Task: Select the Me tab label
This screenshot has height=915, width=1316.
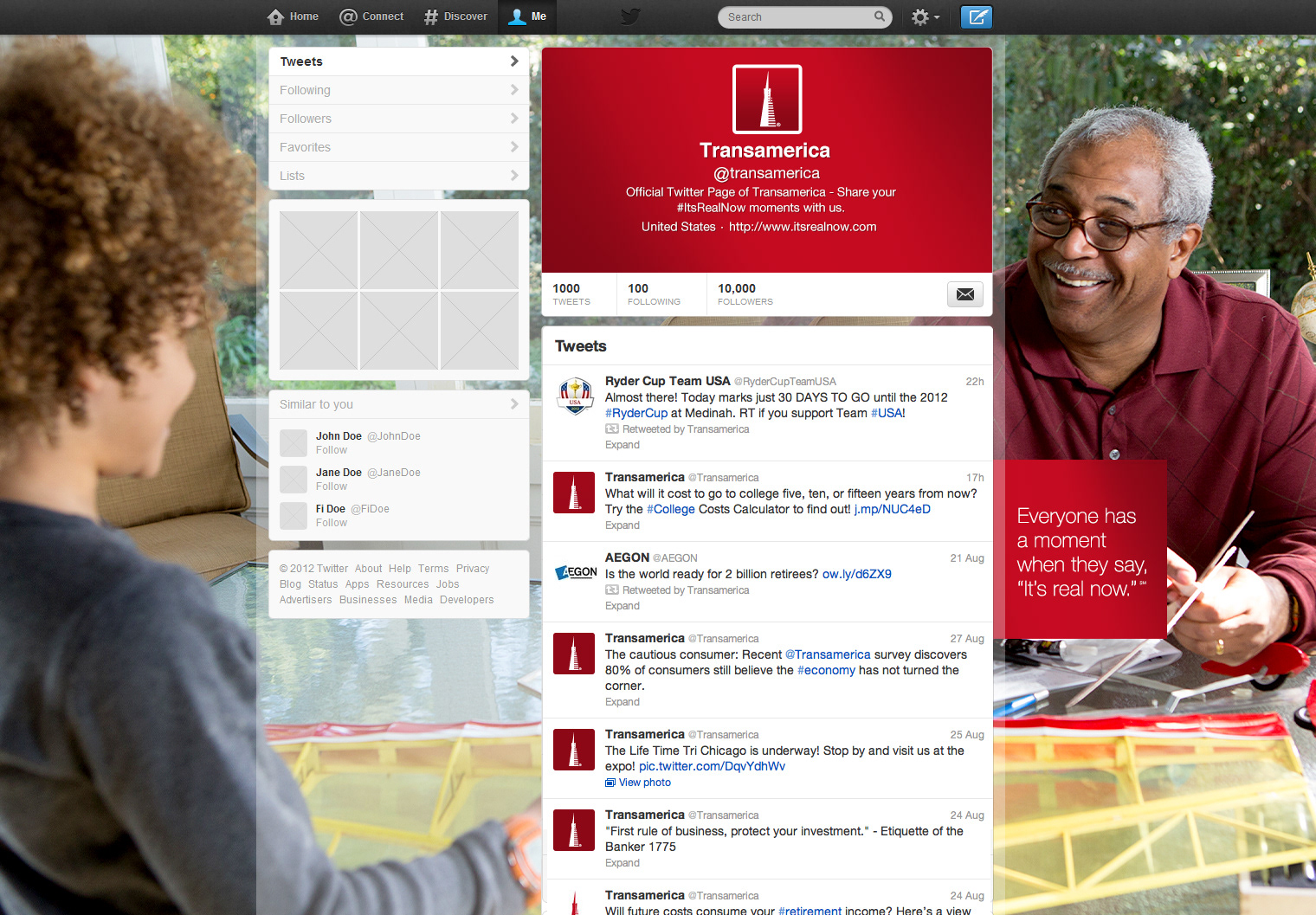Action: [539, 16]
